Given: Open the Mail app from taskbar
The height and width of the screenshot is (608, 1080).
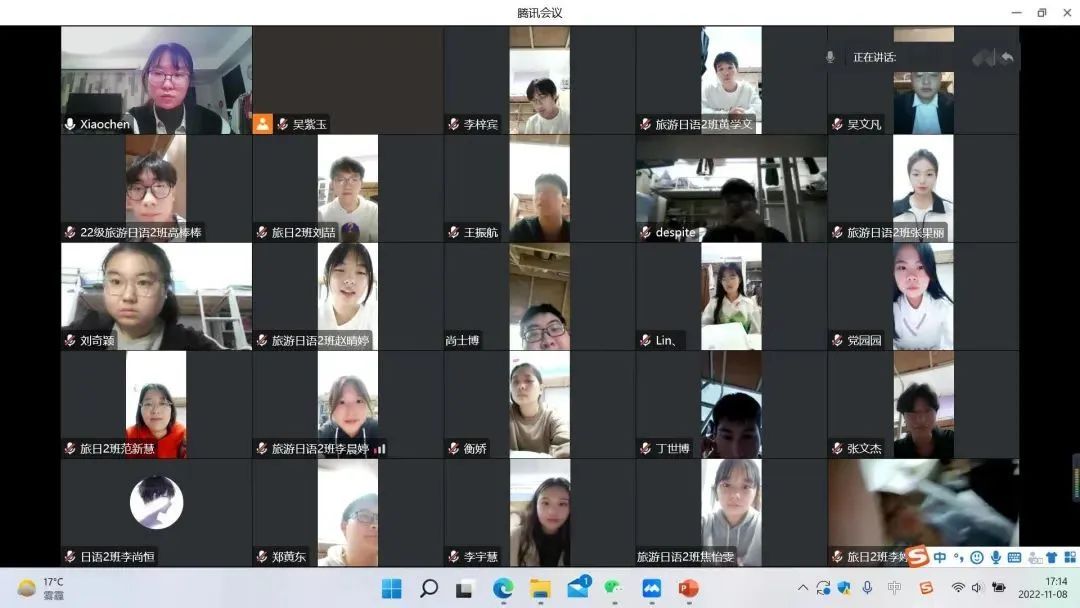Looking at the screenshot, I should pyautogui.click(x=578, y=588).
